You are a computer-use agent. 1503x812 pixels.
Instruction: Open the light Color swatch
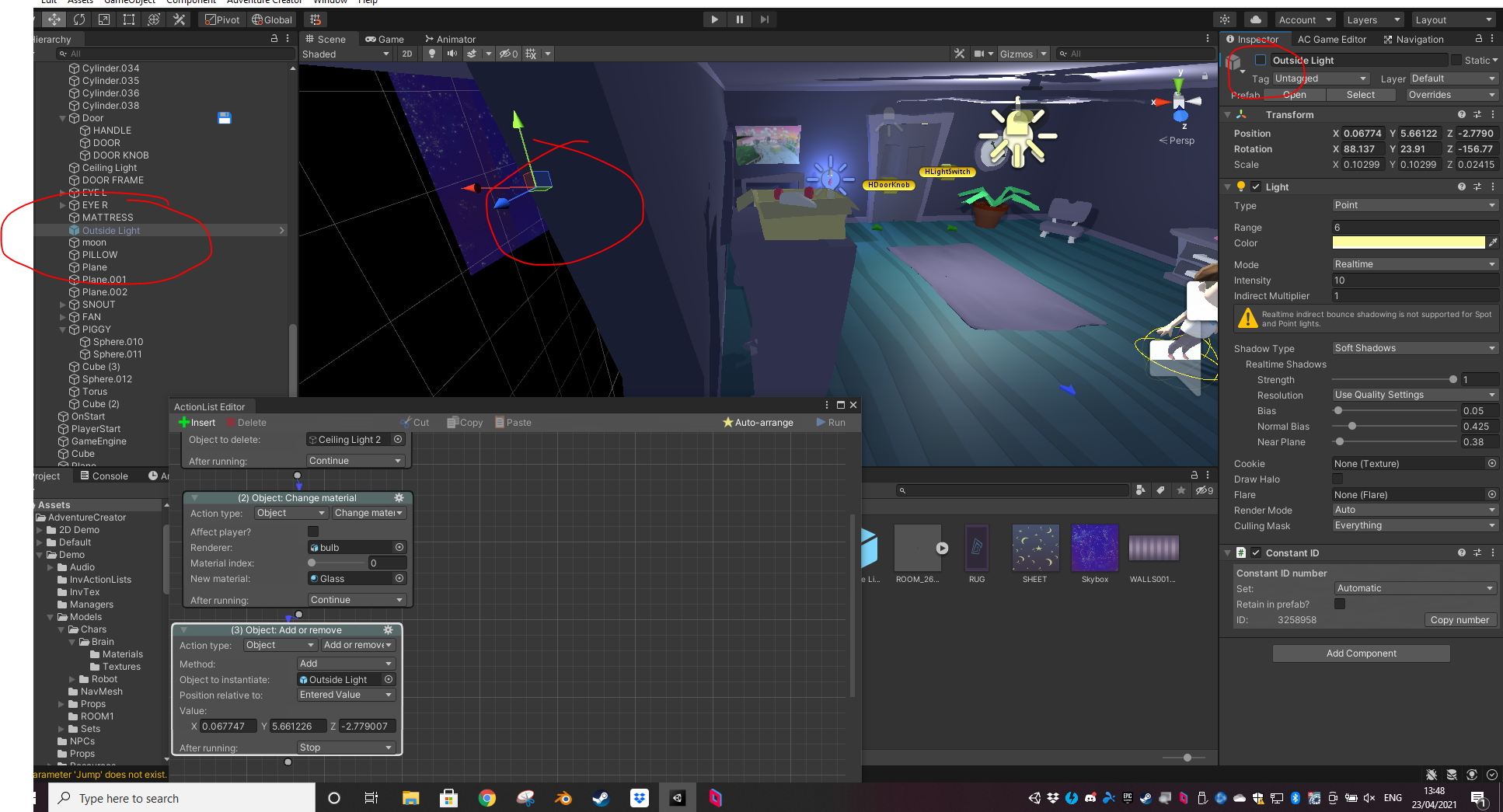1408,243
